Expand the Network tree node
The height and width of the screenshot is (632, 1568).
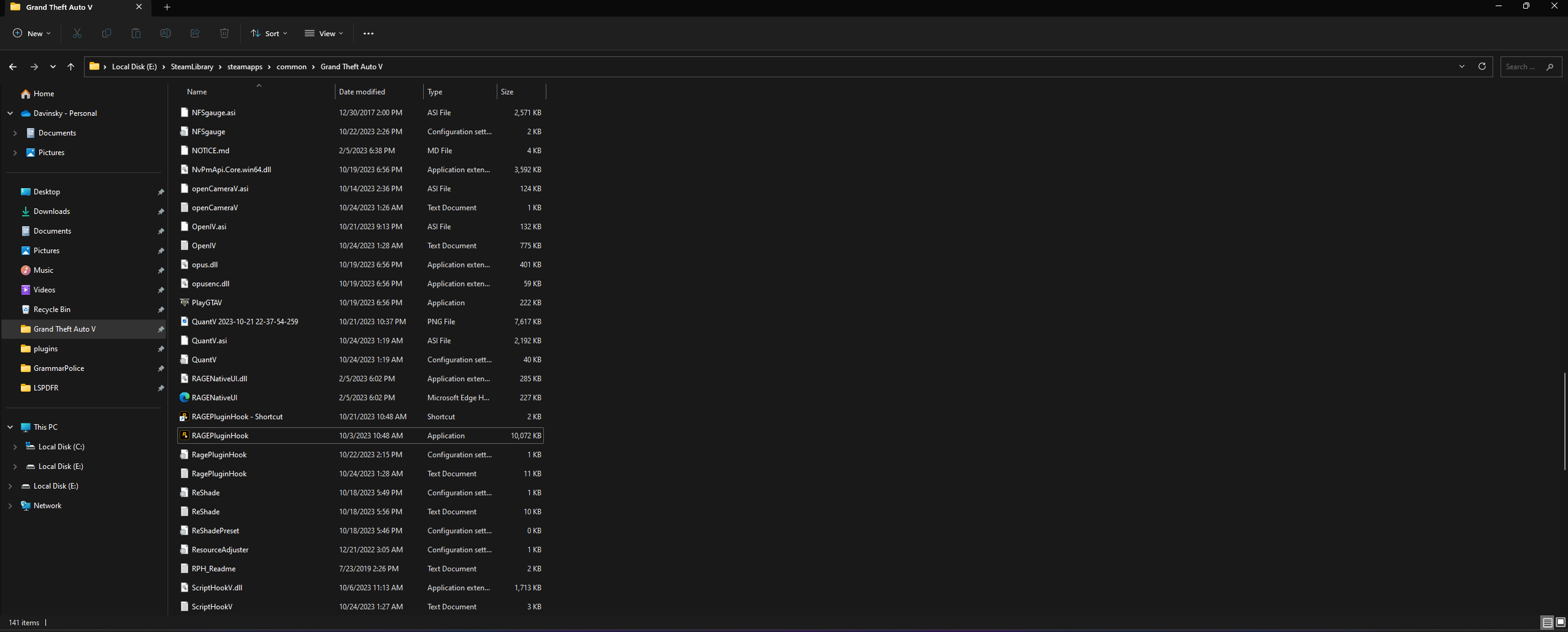coord(10,506)
